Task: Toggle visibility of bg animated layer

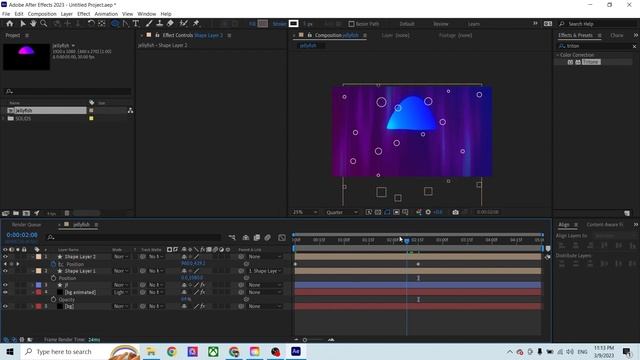Action: click(5, 292)
